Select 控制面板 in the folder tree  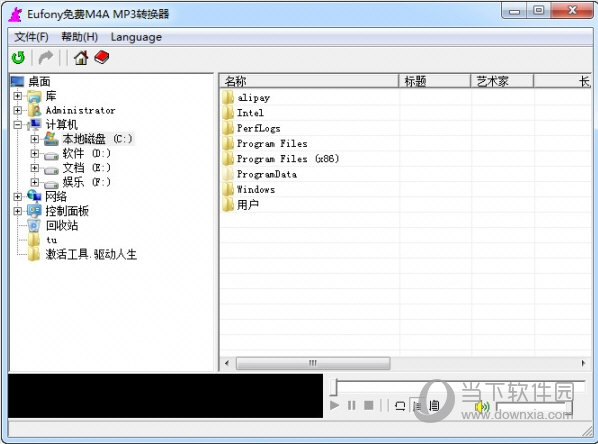tap(67, 211)
